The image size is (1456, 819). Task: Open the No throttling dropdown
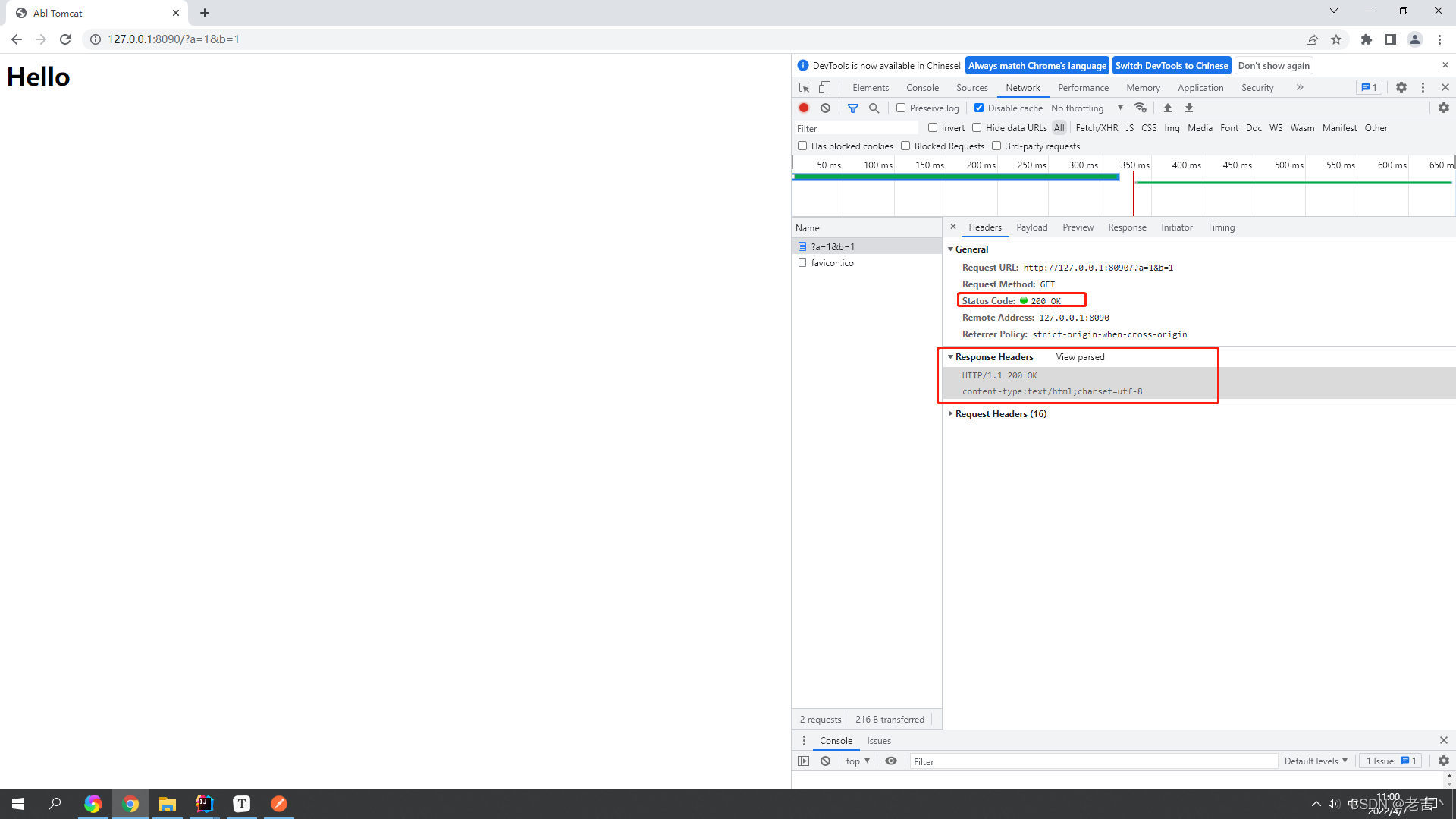pyautogui.click(x=1087, y=108)
